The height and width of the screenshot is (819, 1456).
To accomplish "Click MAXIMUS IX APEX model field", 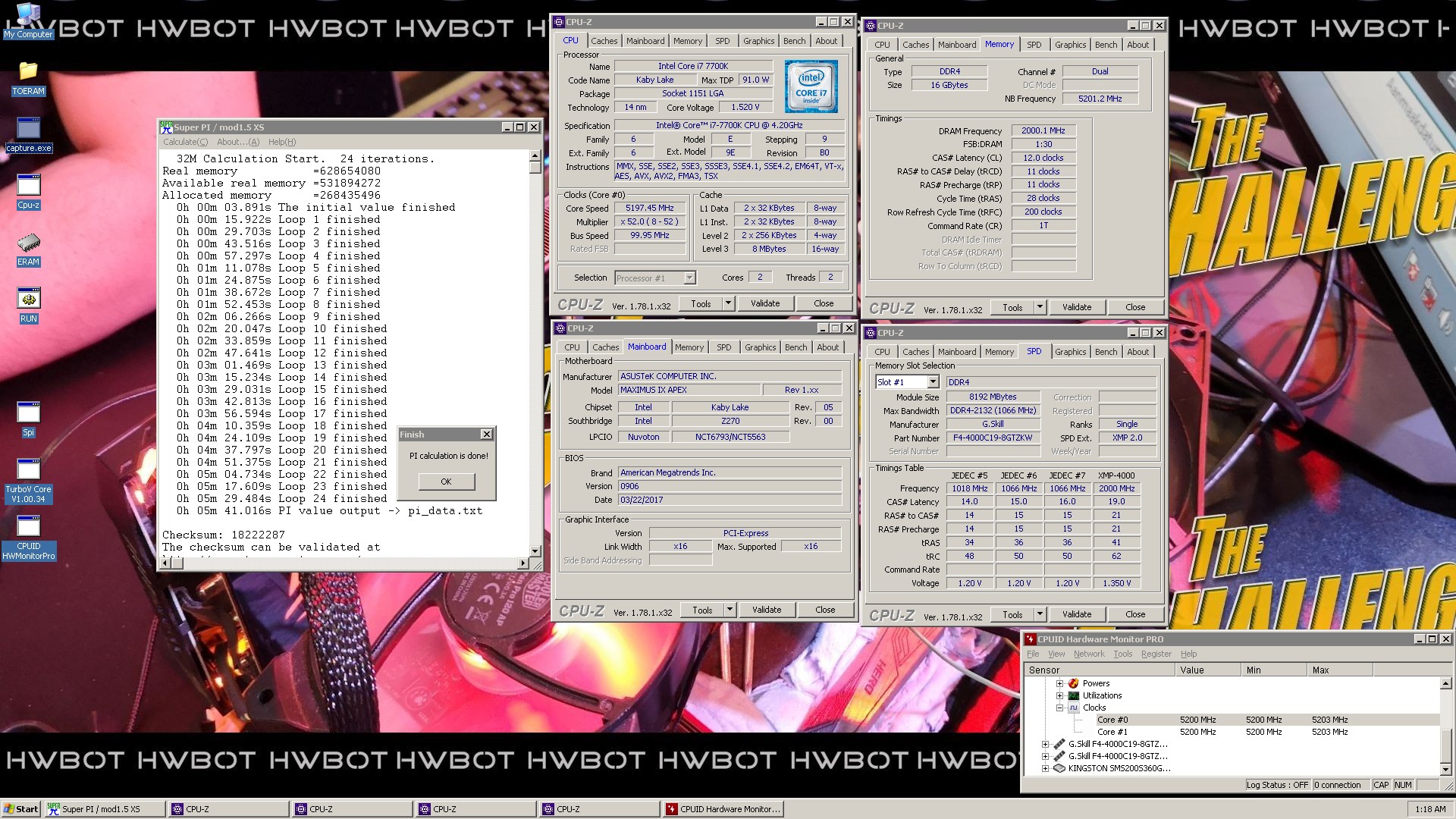I will pyautogui.click(x=688, y=390).
